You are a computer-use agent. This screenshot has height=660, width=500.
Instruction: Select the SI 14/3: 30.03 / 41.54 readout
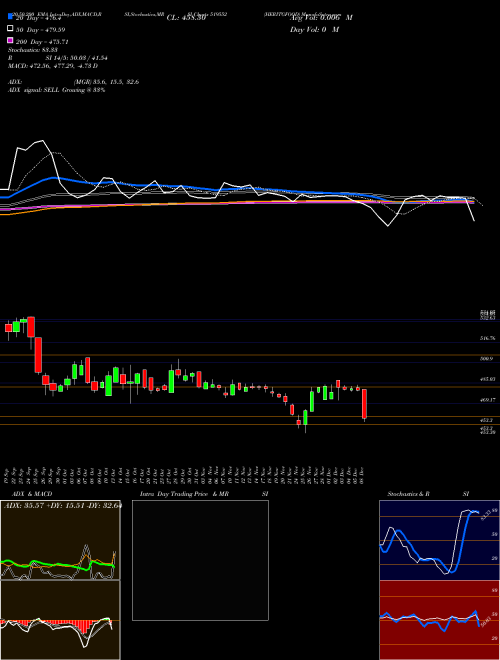[77, 58]
